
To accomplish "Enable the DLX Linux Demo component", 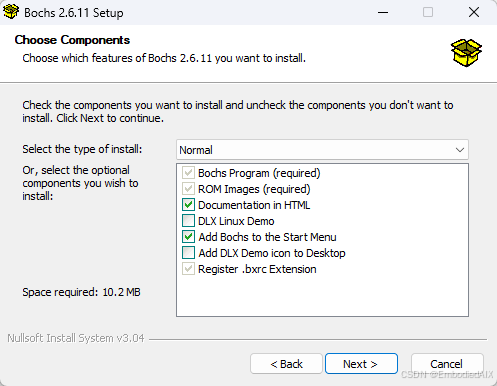I will pos(188,221).
